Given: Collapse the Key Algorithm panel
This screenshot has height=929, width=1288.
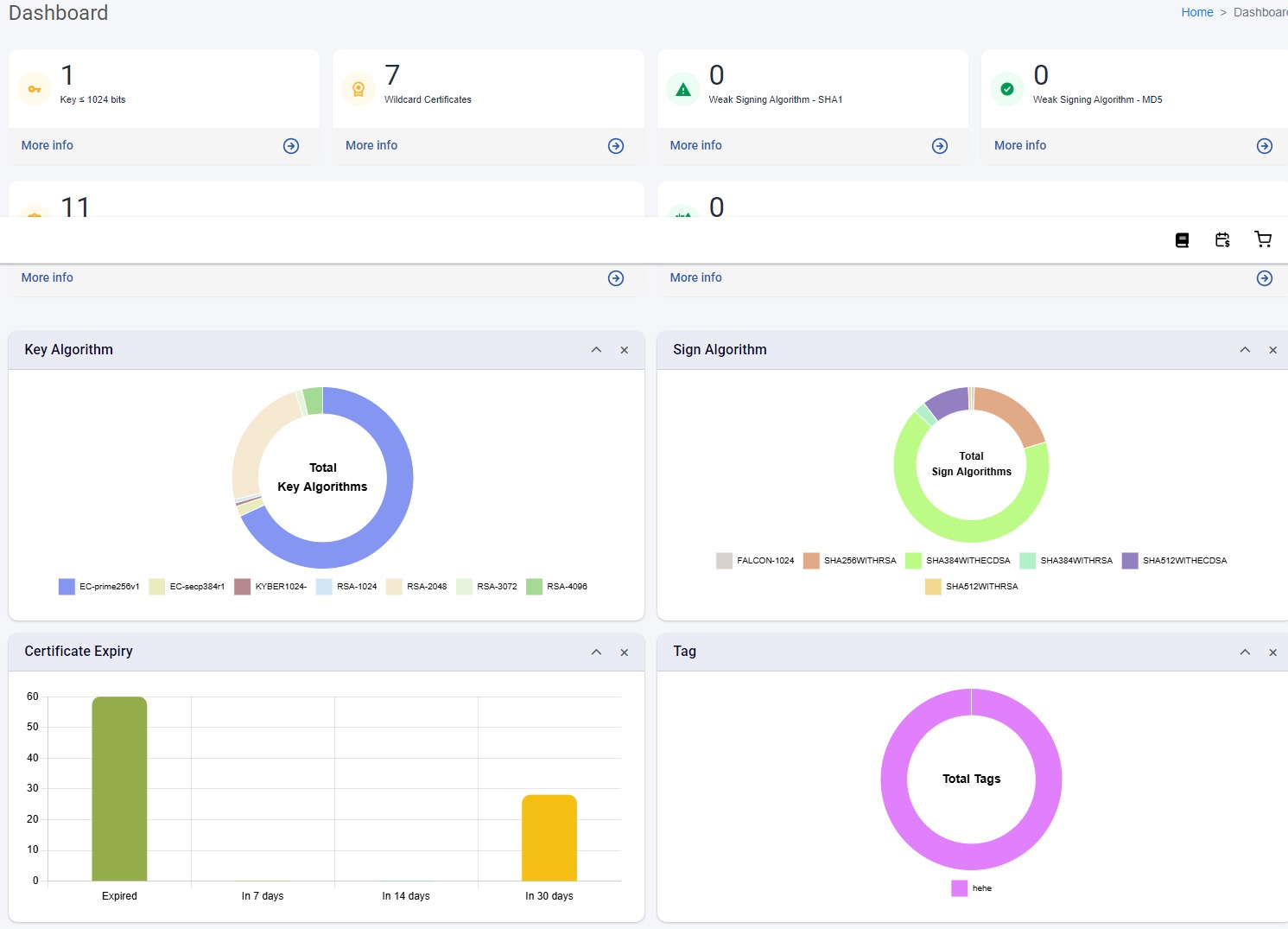Looking at the screenshot, I should 596,350.
